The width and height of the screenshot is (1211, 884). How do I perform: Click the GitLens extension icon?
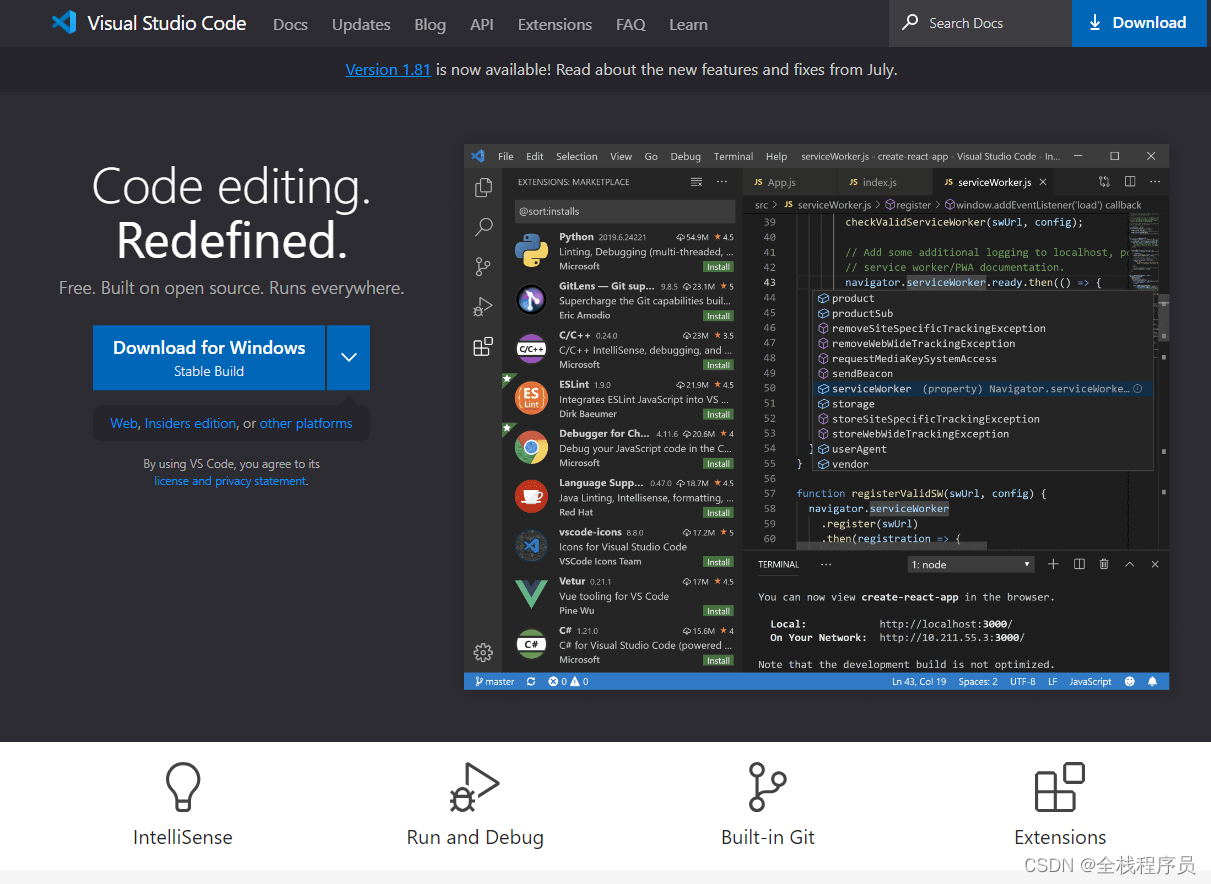531,299
